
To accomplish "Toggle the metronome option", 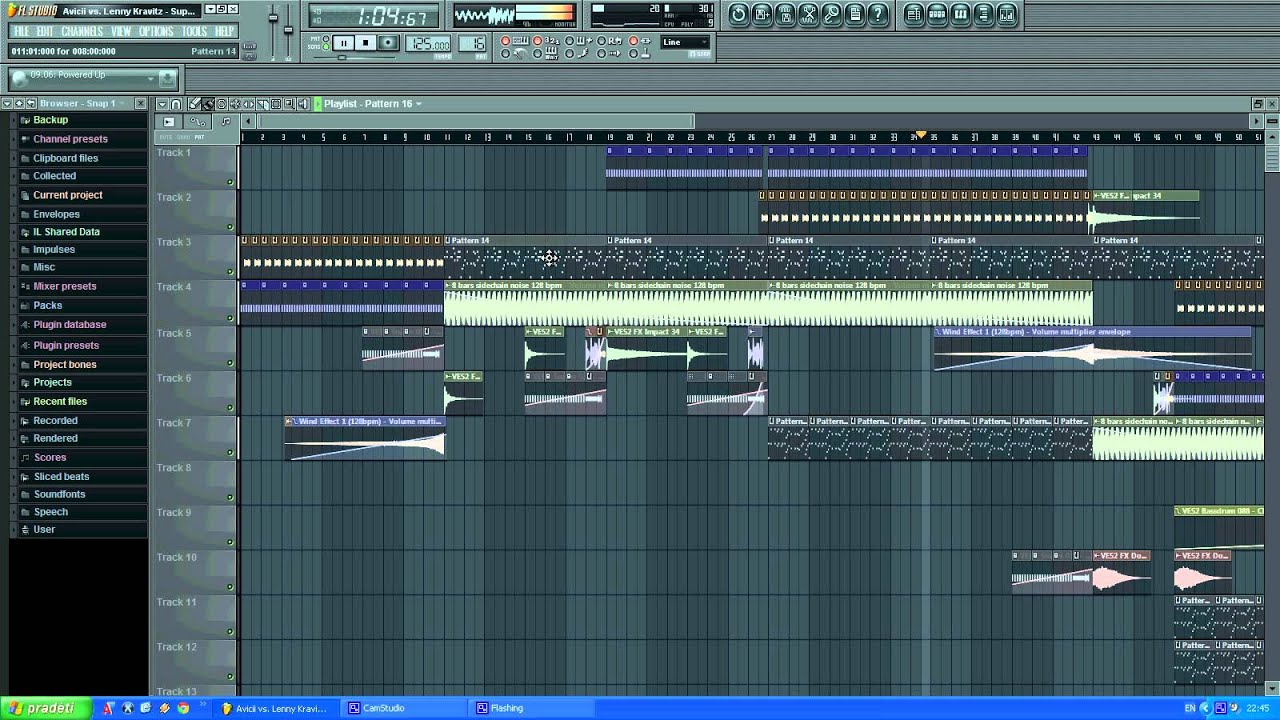I will tap(506, 54).
